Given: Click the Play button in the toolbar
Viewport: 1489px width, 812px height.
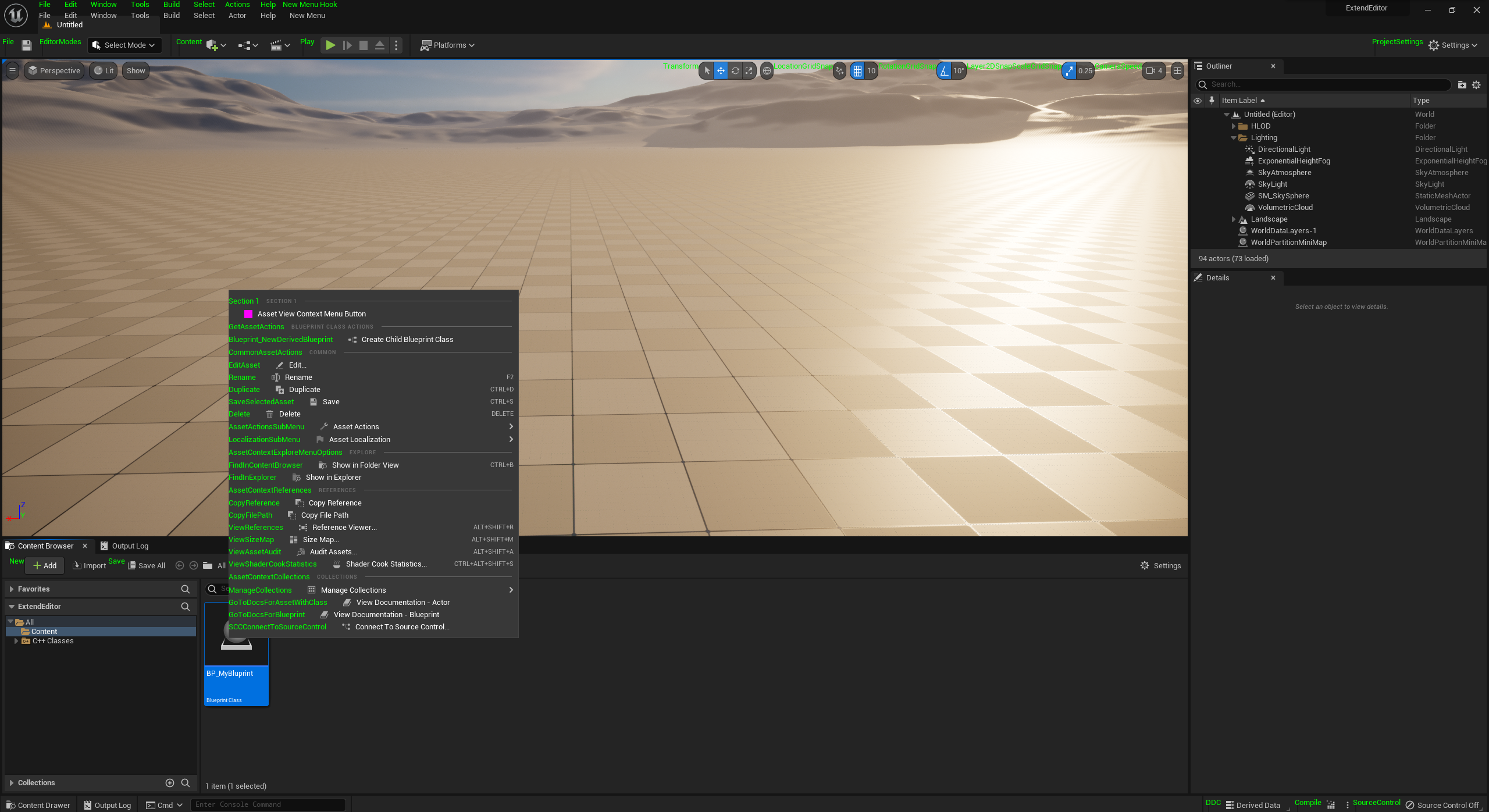Looking at the screenshot, I should pos(330,45).
